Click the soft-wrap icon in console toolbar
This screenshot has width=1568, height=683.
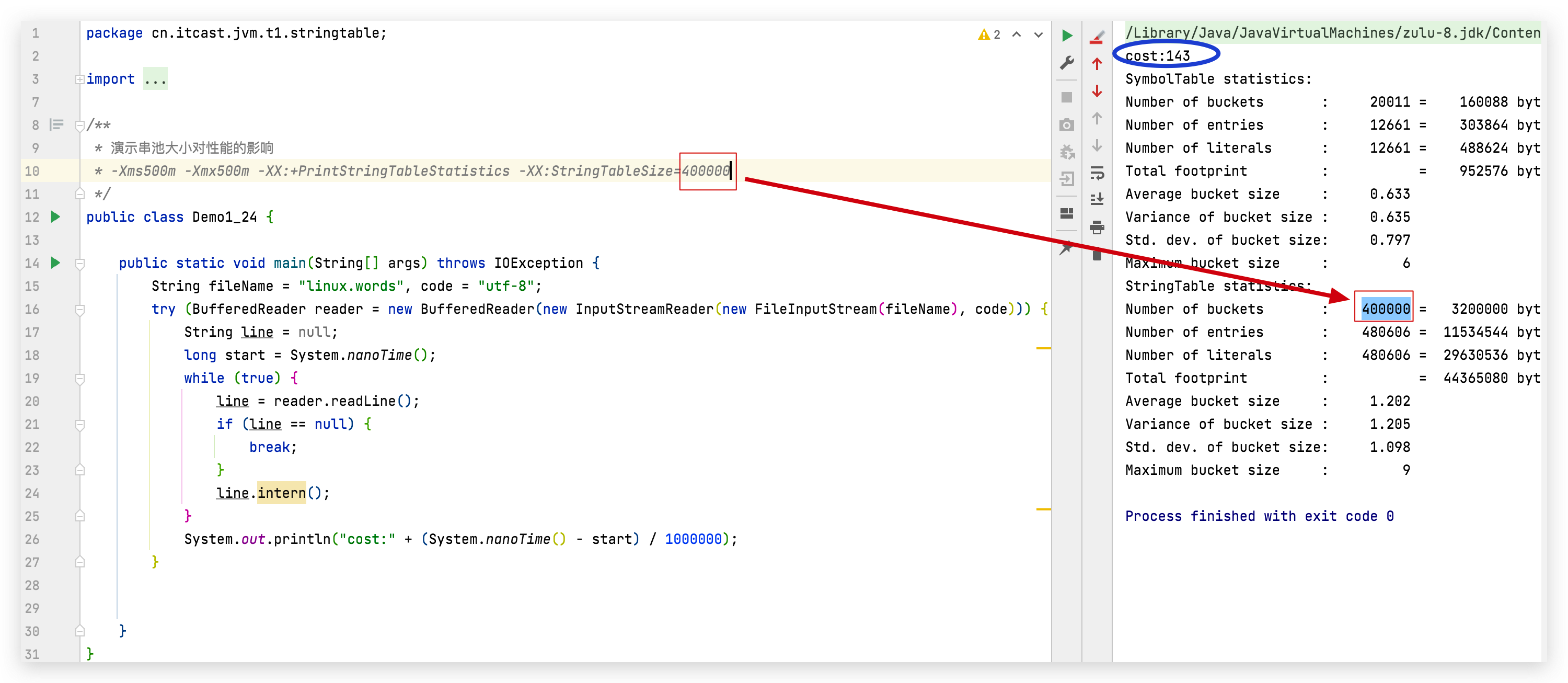pos(1097,173)
